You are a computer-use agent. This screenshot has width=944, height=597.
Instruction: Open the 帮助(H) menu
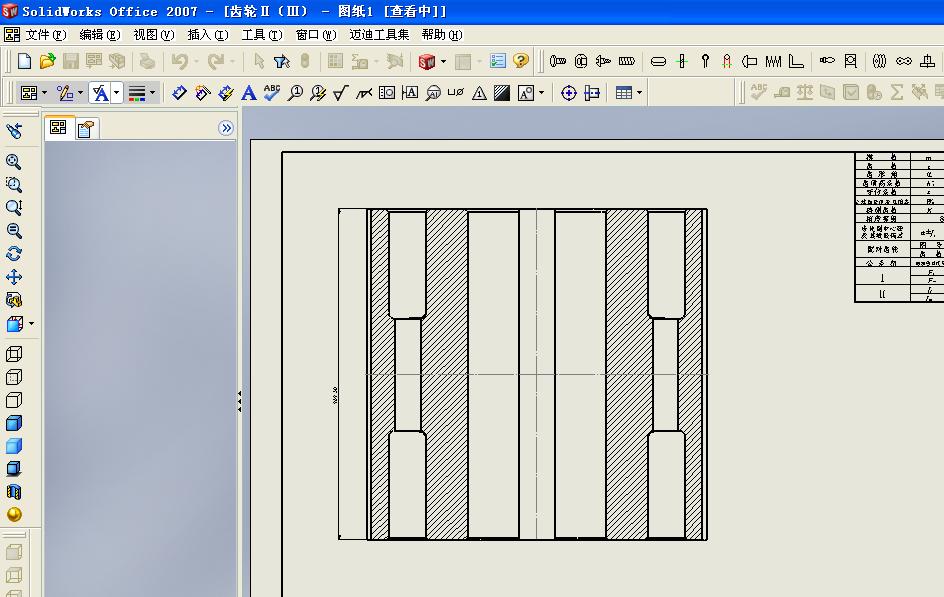(x=442, y=35)
